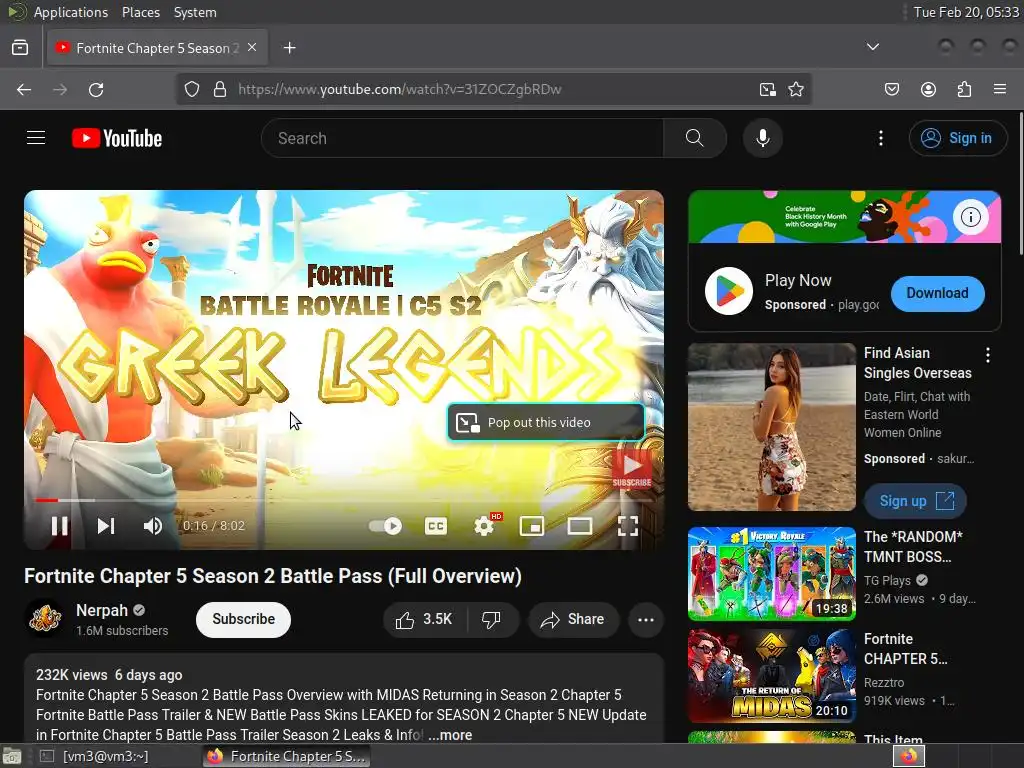Pause the video playback
This screenshot has height=768, width=1024.
click(x=59, y=526)
